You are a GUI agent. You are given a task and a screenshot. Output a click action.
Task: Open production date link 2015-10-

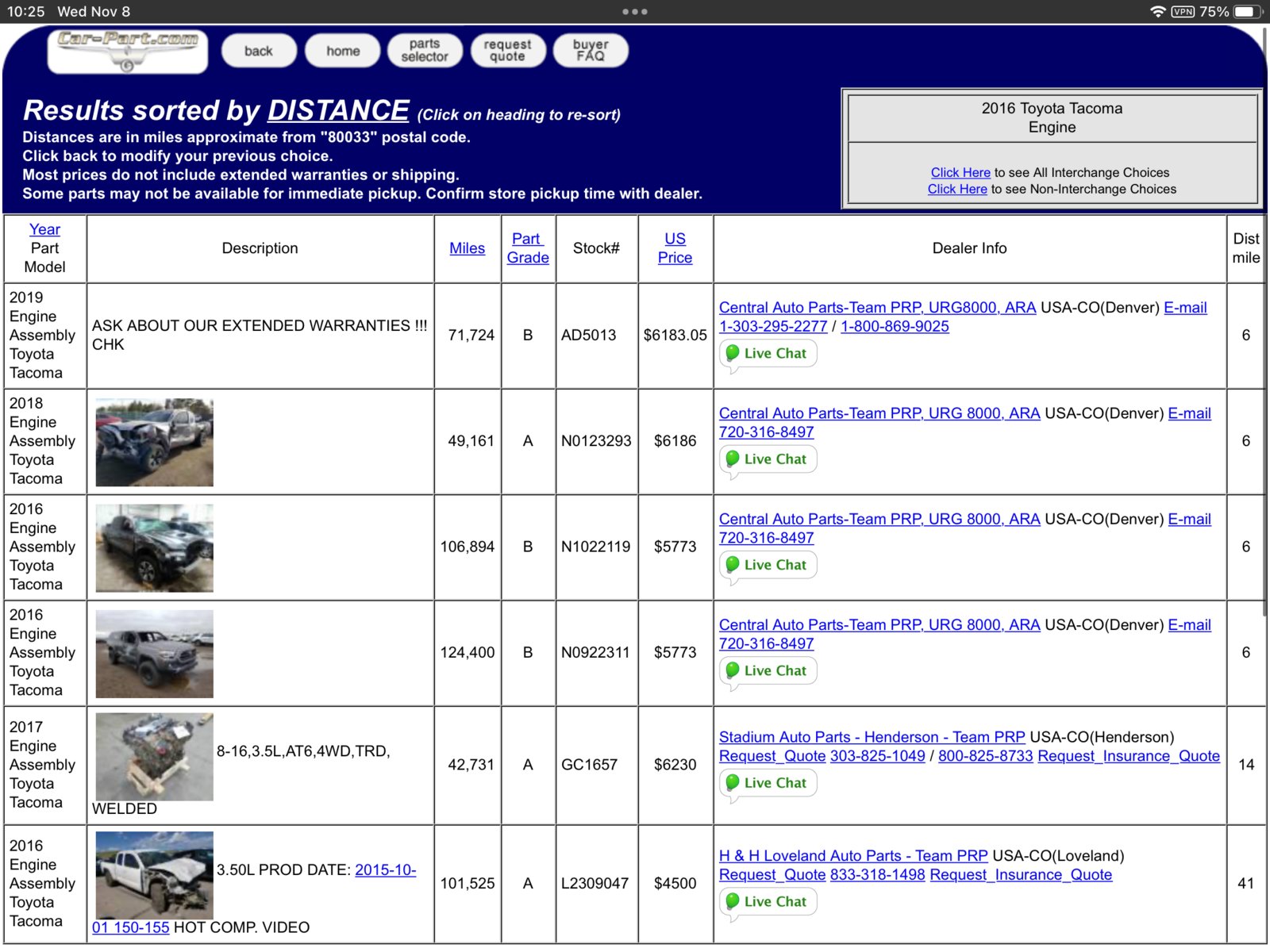(x=385, y=870)
